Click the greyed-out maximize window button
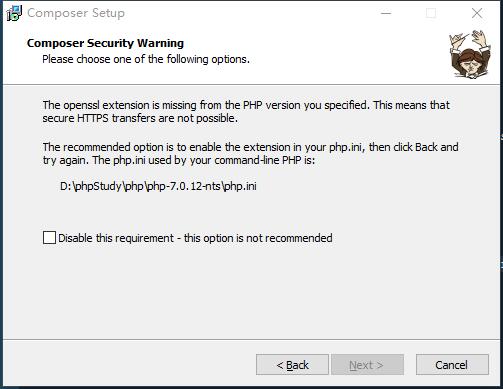503x389 pixels. pos(431,13)
